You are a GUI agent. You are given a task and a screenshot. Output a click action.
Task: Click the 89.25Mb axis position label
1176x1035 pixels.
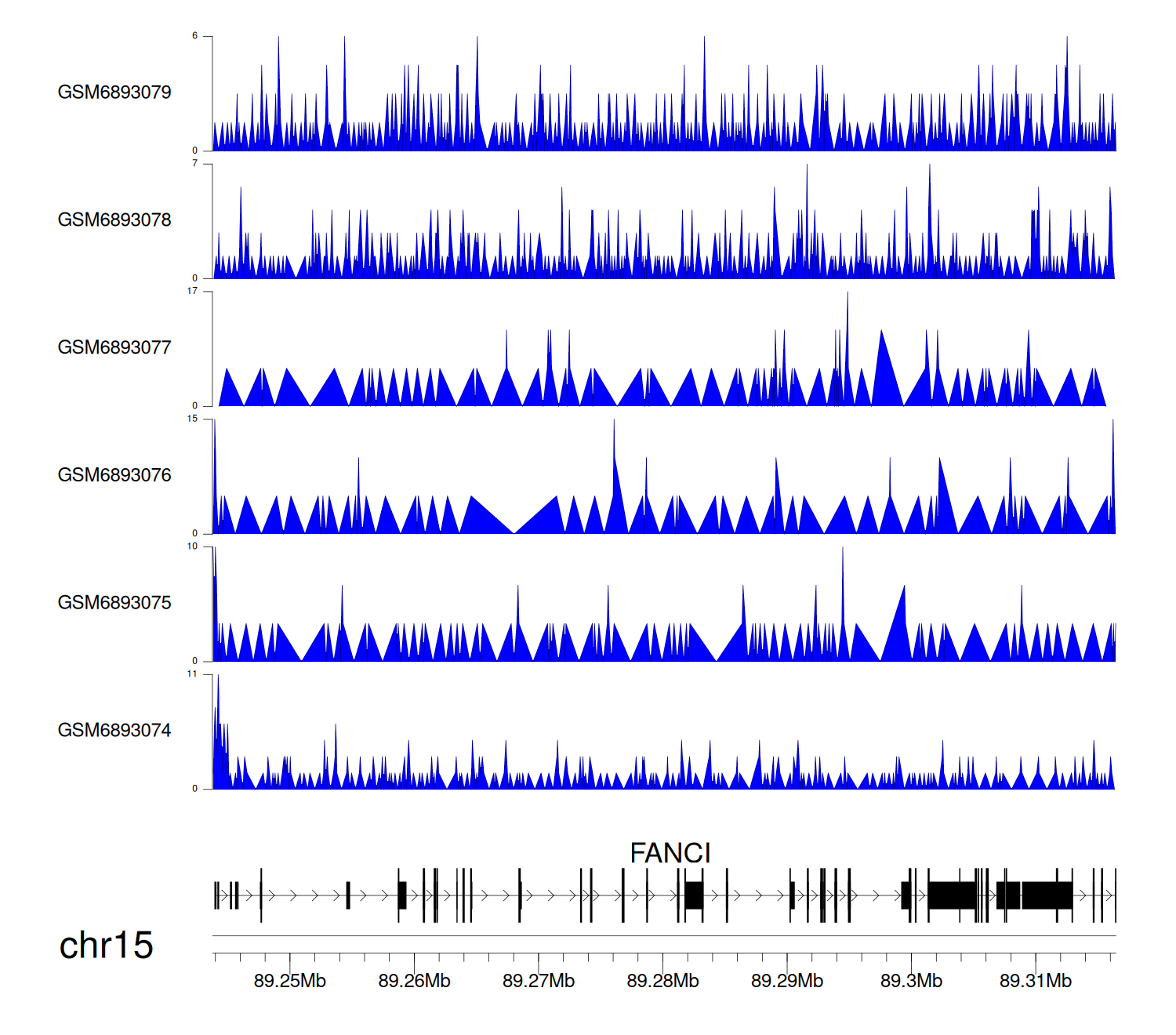click(290, 982)
